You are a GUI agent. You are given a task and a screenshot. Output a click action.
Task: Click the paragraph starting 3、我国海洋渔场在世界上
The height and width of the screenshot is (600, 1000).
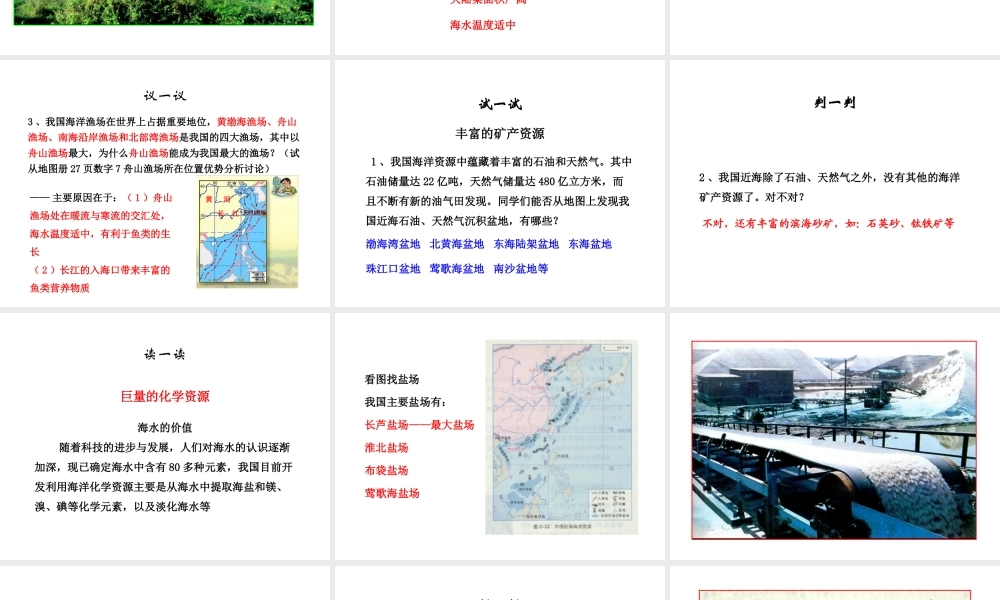[163, 145]
